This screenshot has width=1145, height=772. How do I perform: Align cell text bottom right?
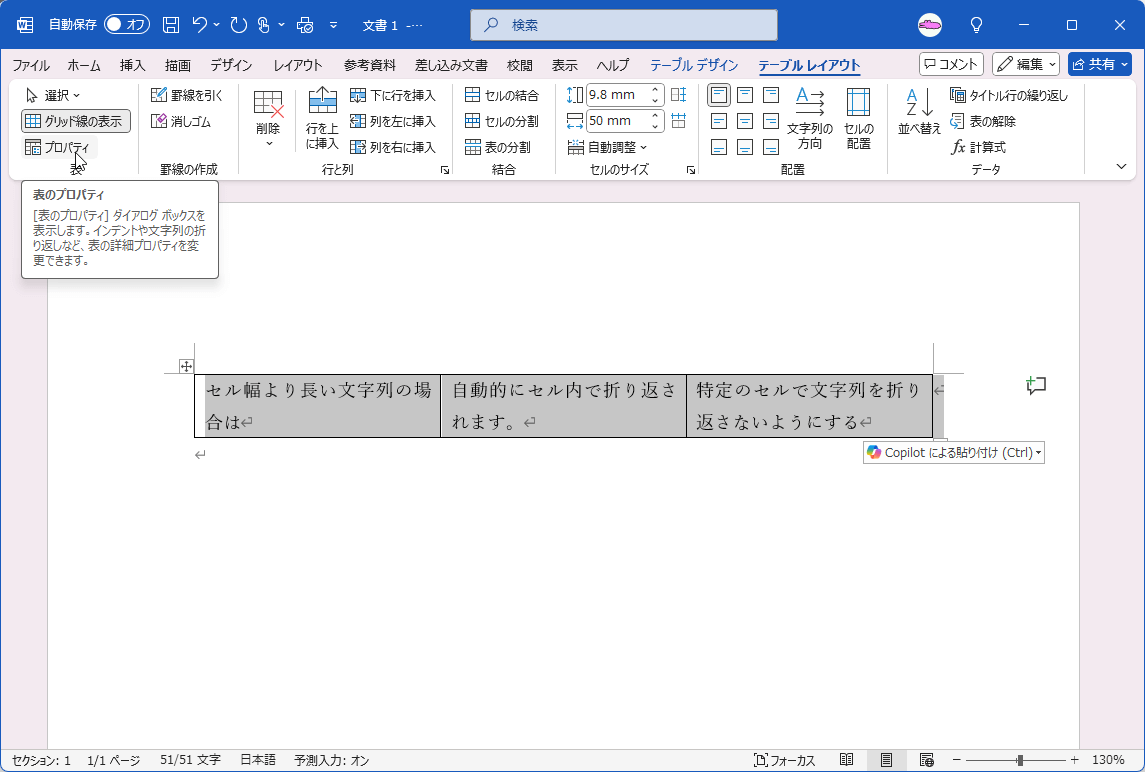click(x=770, y=147)
